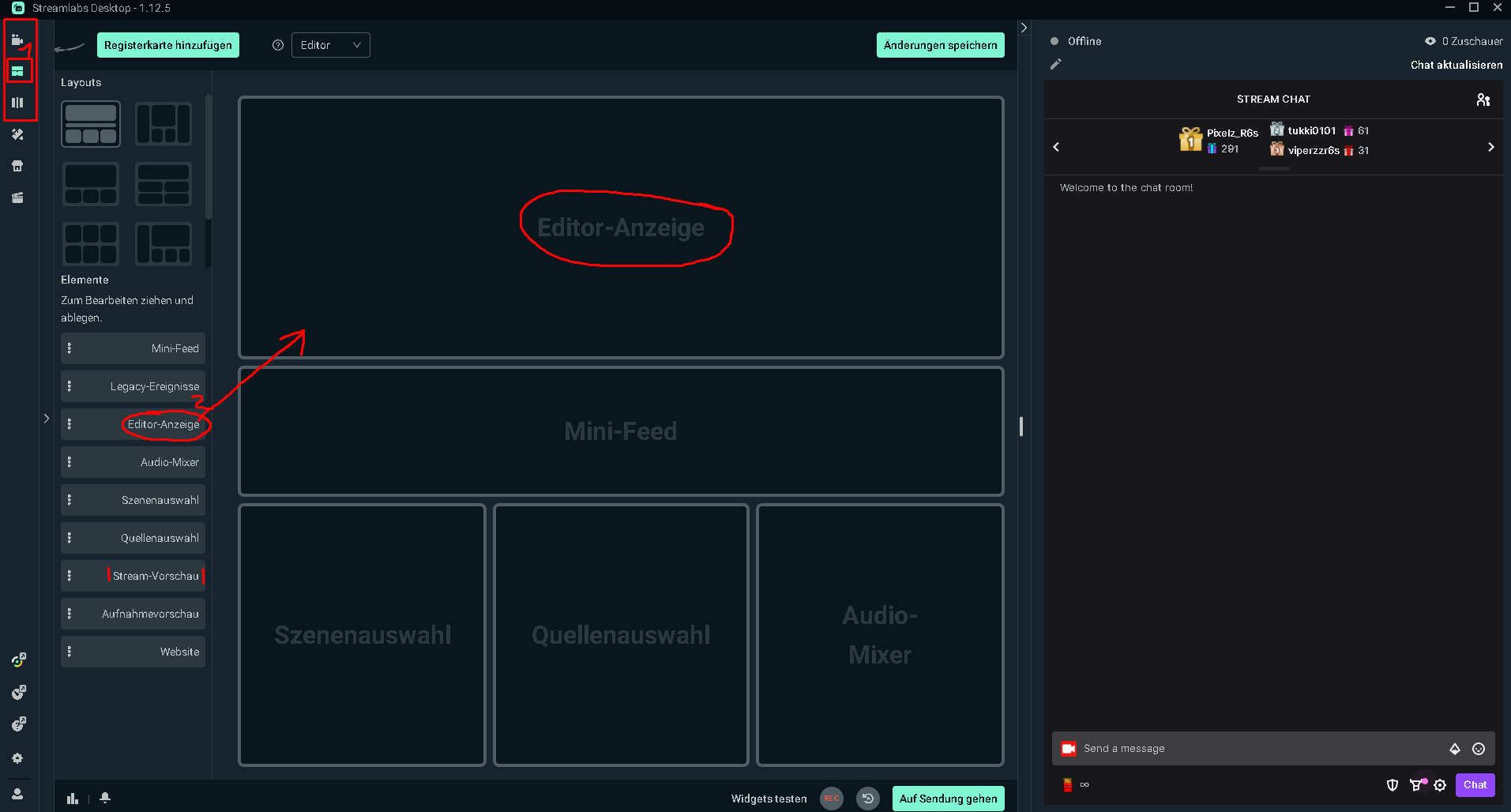Open chat shield moderation icon
Image resolution: width=1511 pixels, height=812 pixels.
click(1393, 785)
